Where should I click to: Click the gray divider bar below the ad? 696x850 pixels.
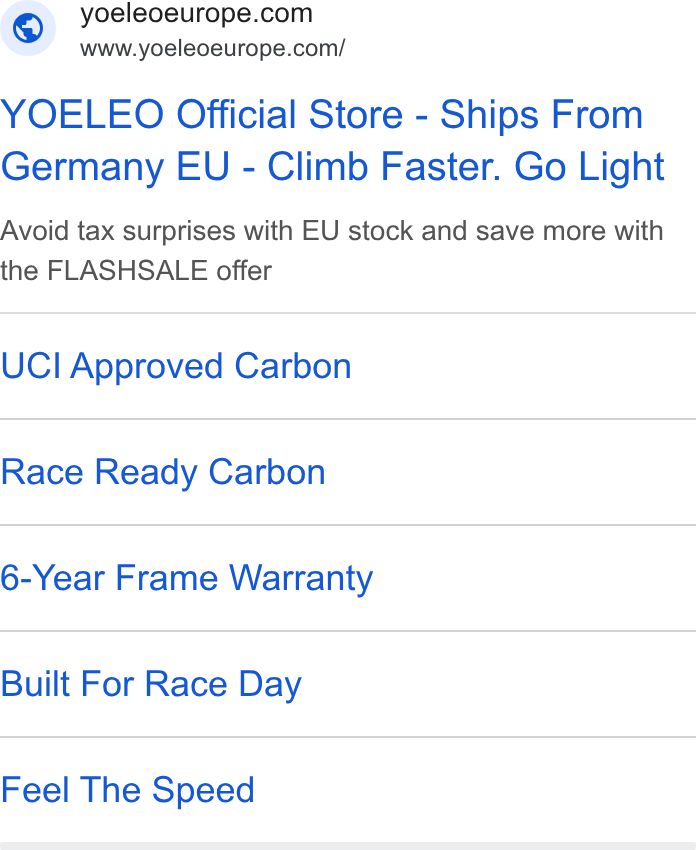[x=348, y=846]
